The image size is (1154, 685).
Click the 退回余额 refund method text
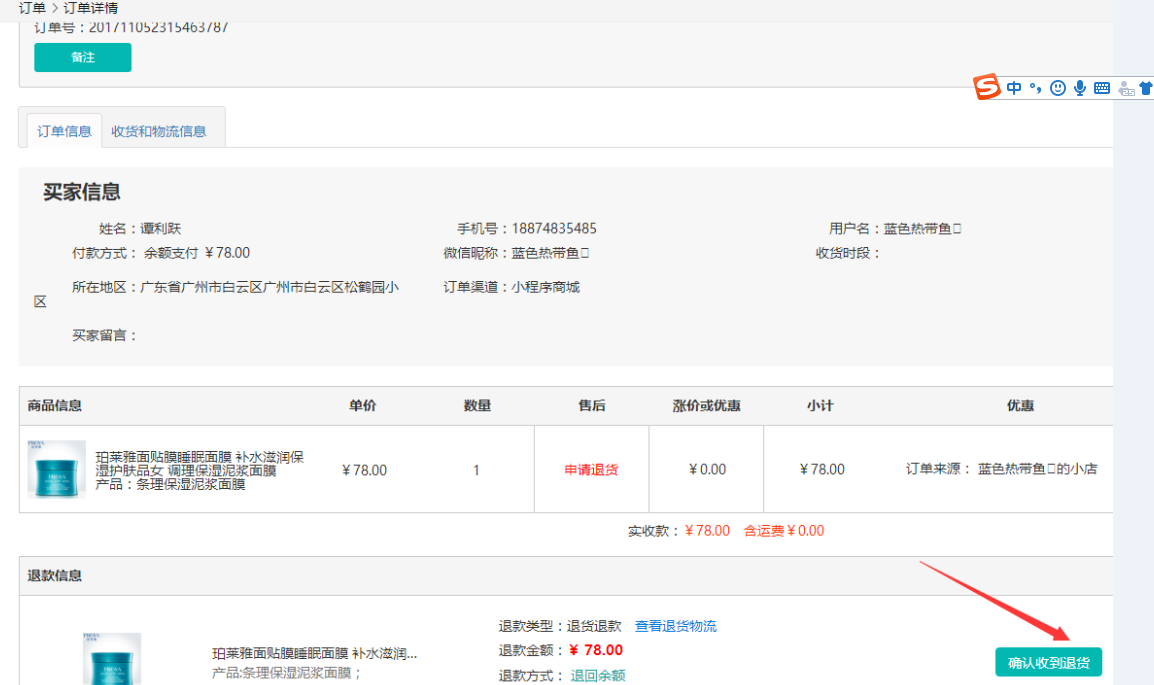coord(598,675)
